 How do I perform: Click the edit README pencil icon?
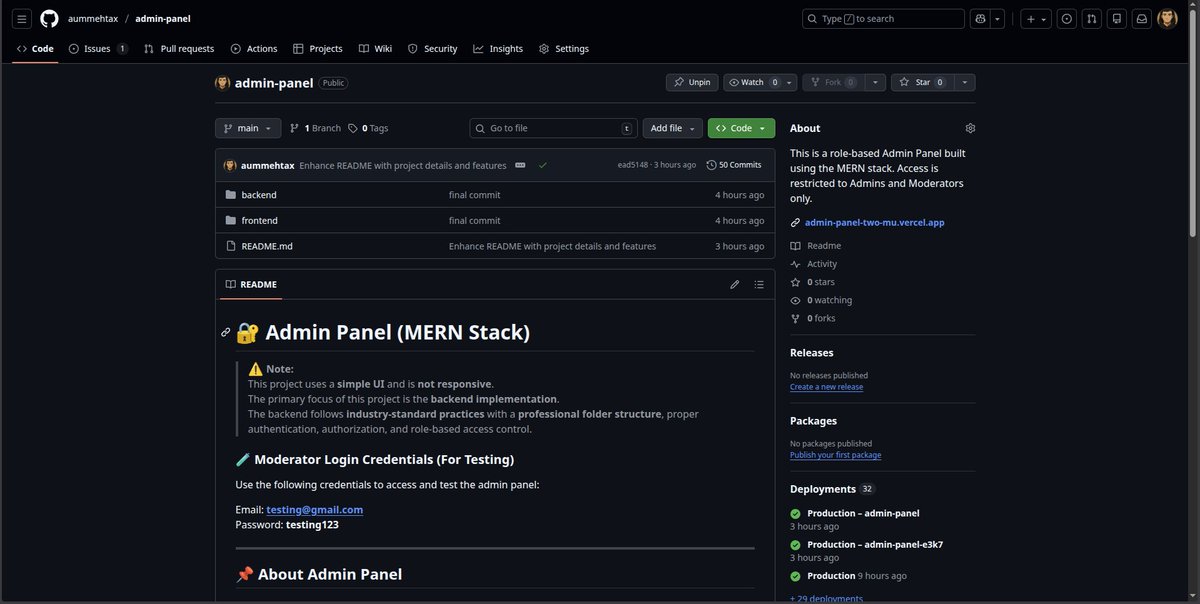(x=735, y=285)
